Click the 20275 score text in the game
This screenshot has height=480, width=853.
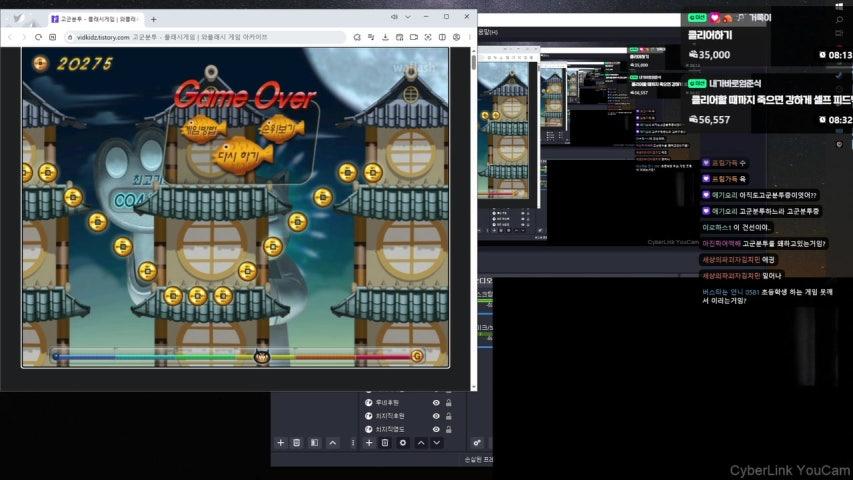coord(84,64)
